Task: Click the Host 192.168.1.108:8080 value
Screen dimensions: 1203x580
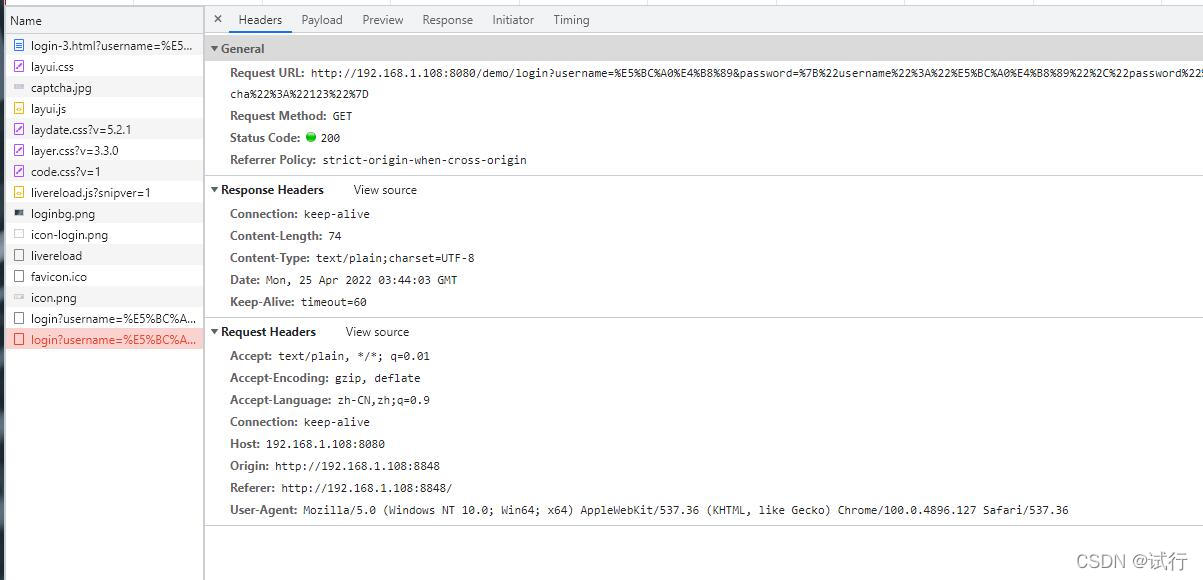Action: coord(325,444)
